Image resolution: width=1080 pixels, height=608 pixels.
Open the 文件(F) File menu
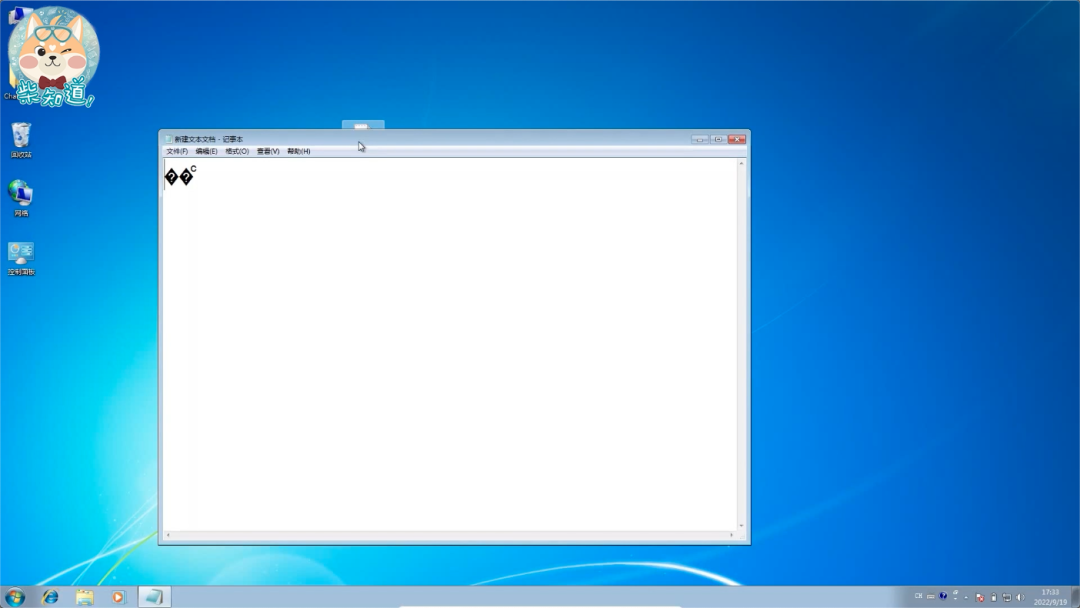(x=177, y=151)
